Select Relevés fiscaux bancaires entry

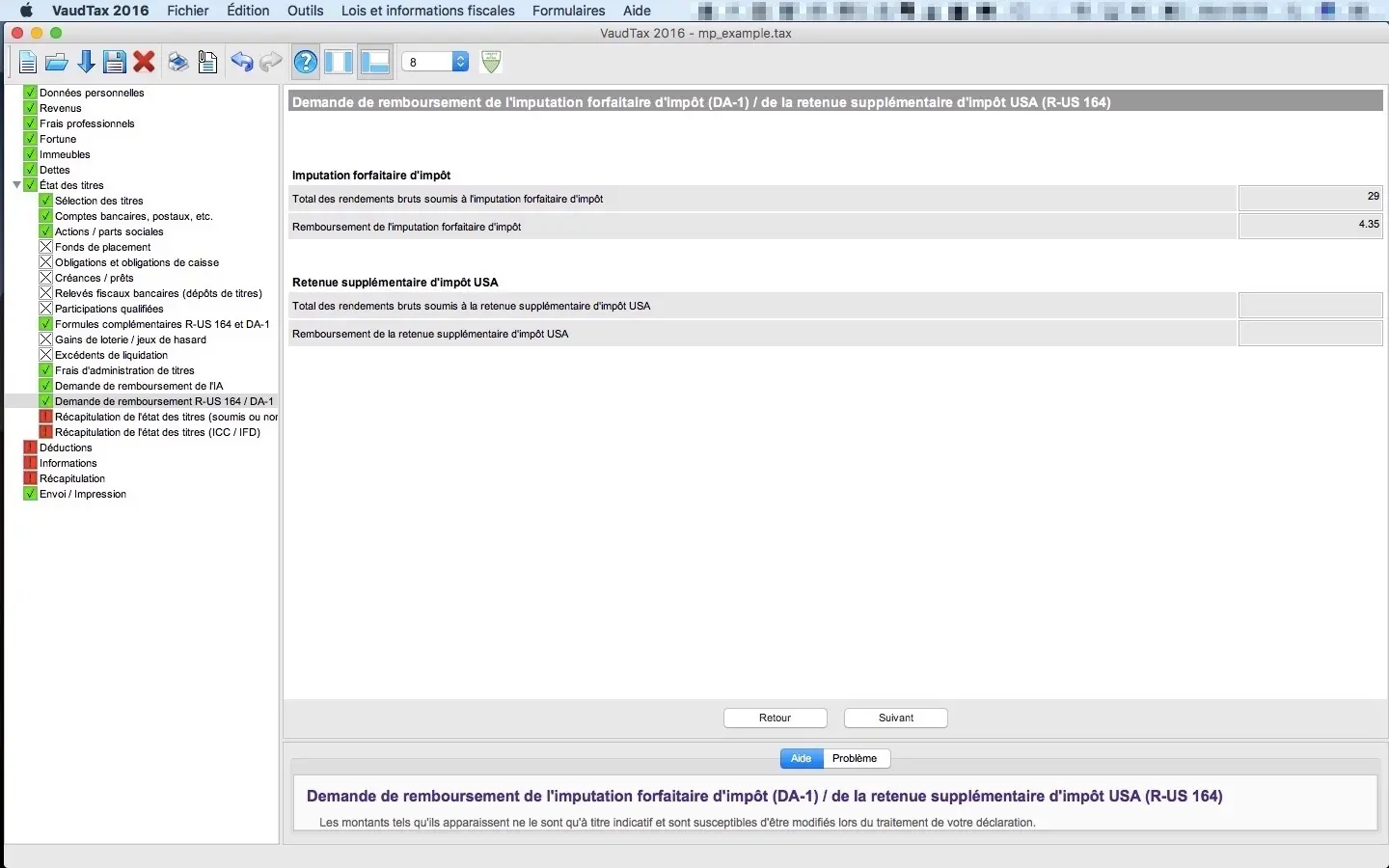click(x=158, y=293)
